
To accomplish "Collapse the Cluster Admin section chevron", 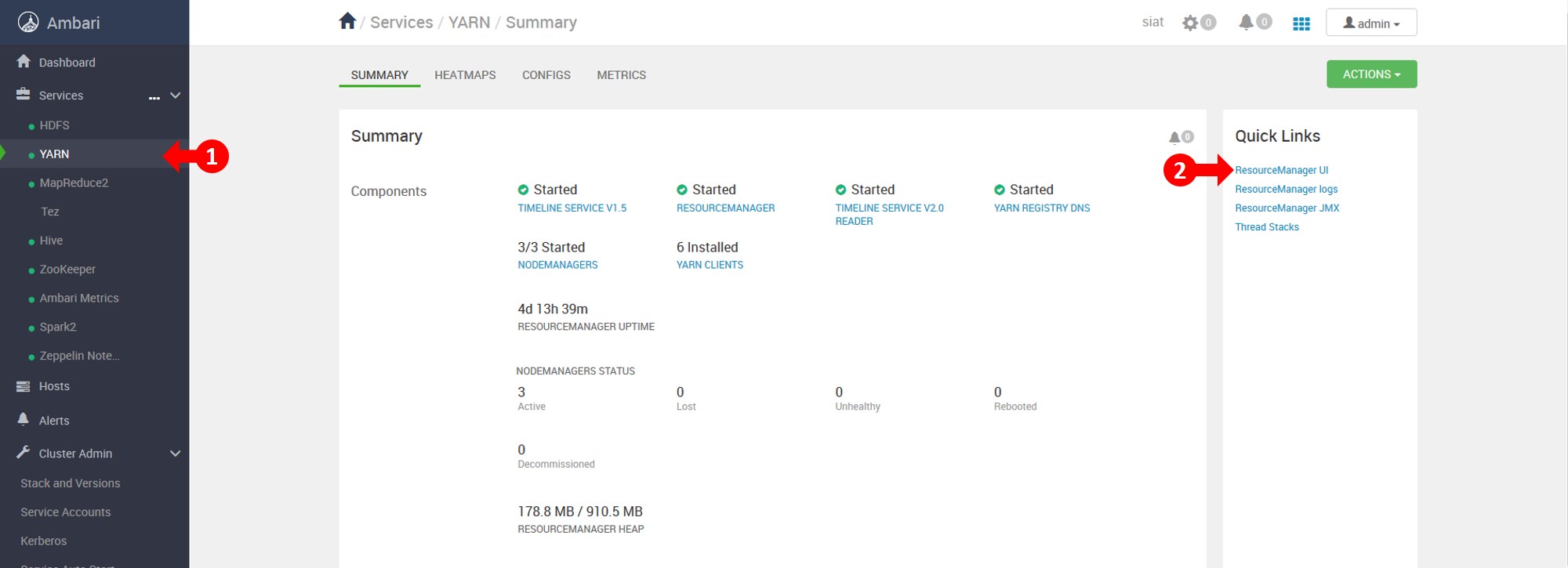I will [x=176, y=454].
